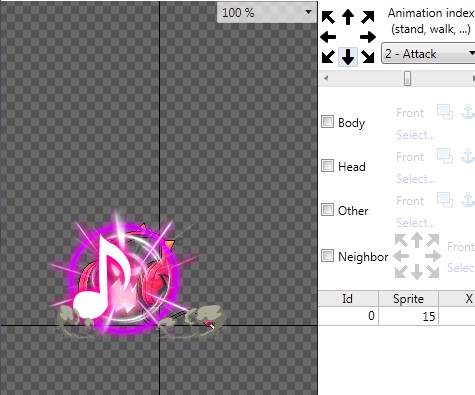Choose Neighbor left direction arrow

(x=400, y=256)
